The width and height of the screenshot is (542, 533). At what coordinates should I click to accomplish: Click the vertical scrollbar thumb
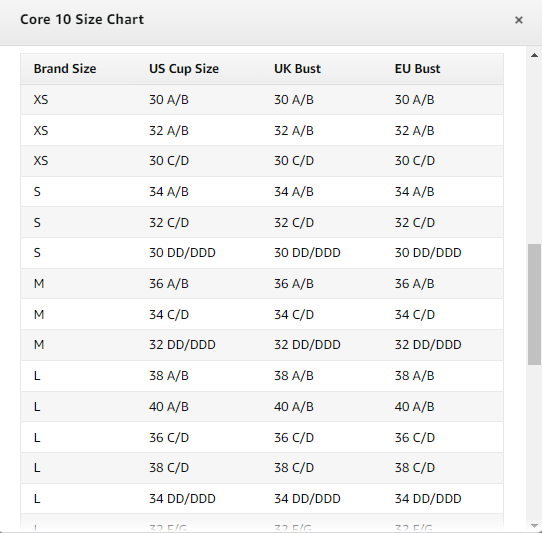coord(534,304)
